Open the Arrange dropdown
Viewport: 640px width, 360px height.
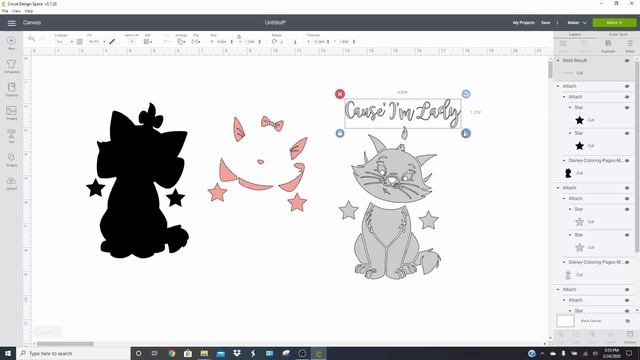(x=181, y=42)
